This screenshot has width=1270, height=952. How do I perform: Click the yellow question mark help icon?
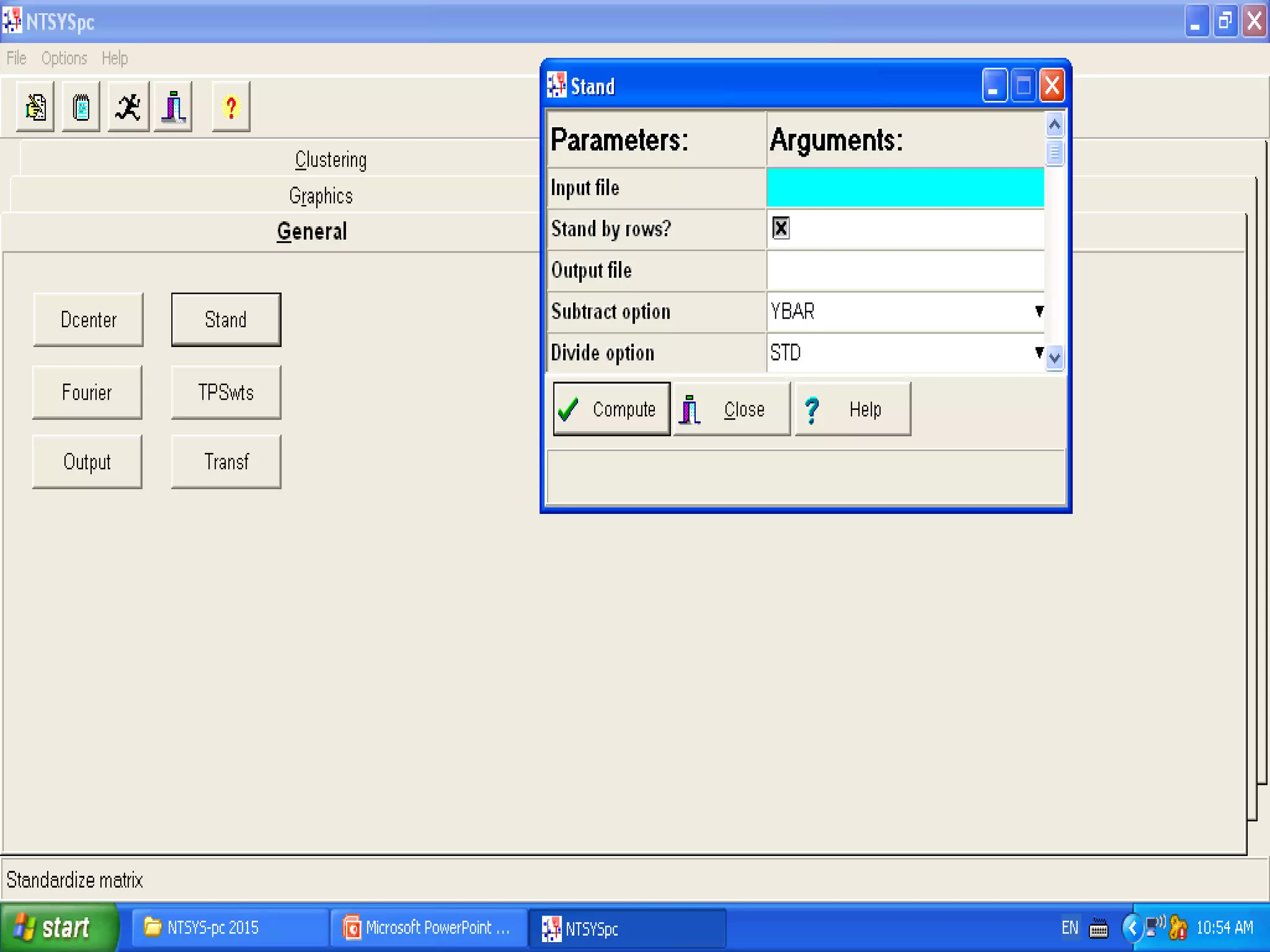point(231,107)
